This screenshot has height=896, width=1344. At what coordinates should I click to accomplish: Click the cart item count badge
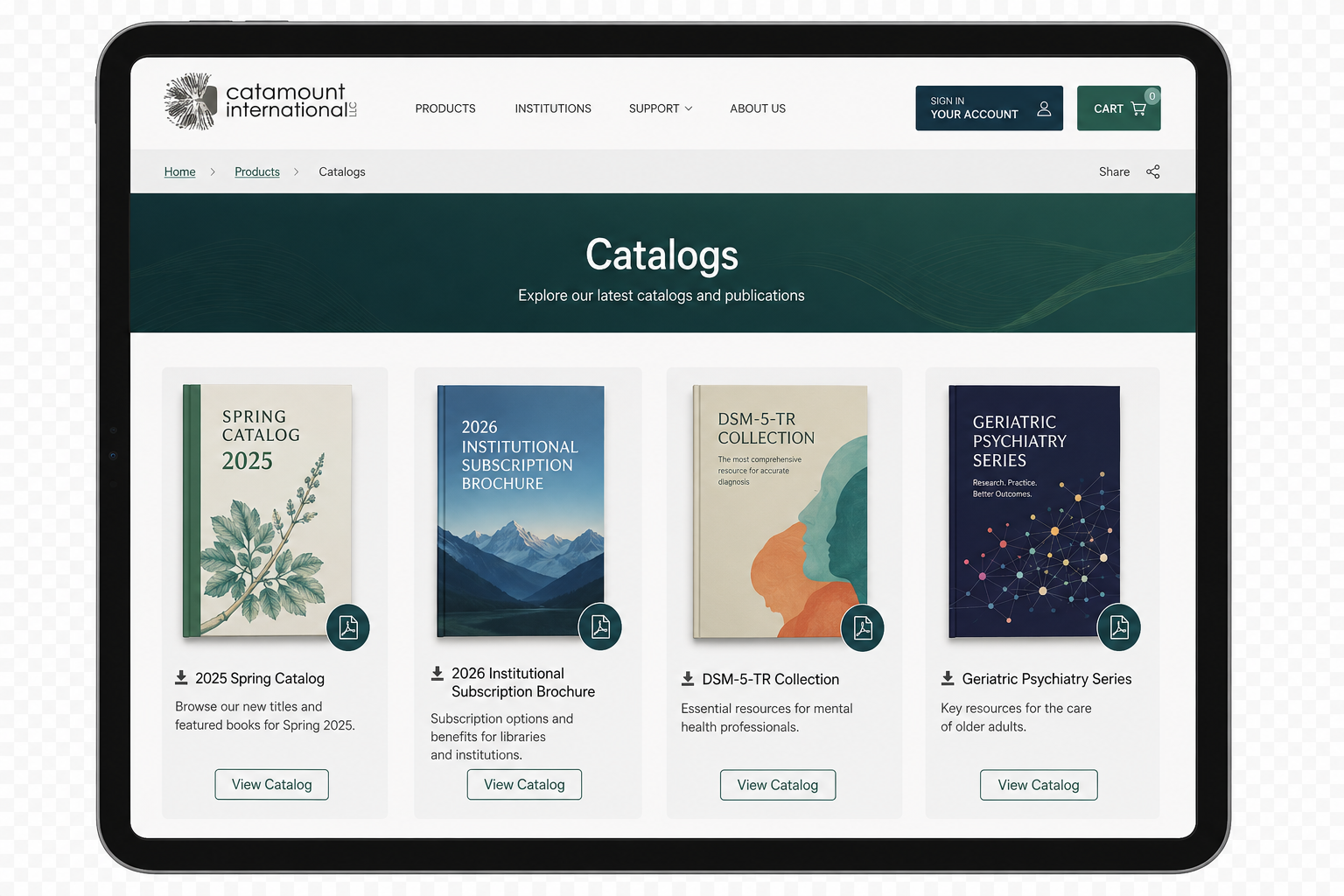[x=1152, y=95]
